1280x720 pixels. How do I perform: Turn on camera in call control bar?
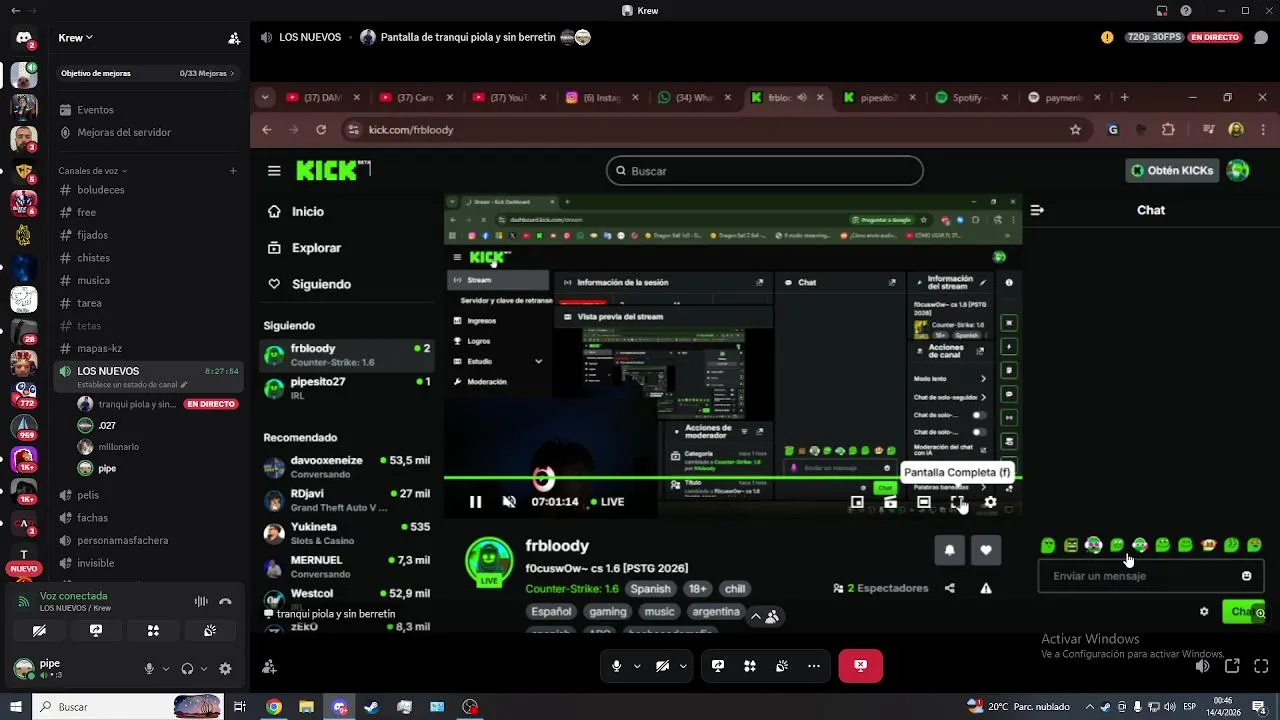(662, 666)
